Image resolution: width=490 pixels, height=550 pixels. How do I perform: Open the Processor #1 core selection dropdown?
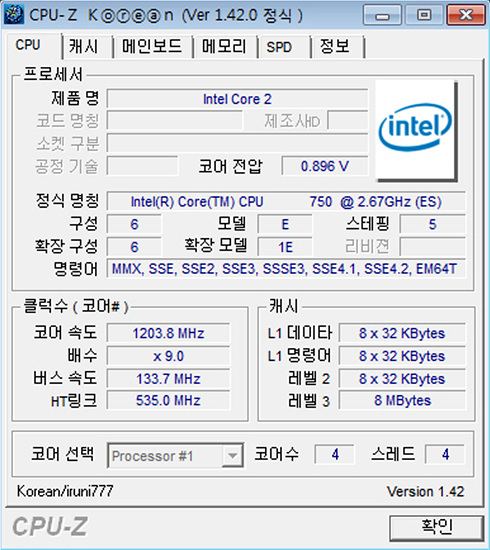[175, 456]
